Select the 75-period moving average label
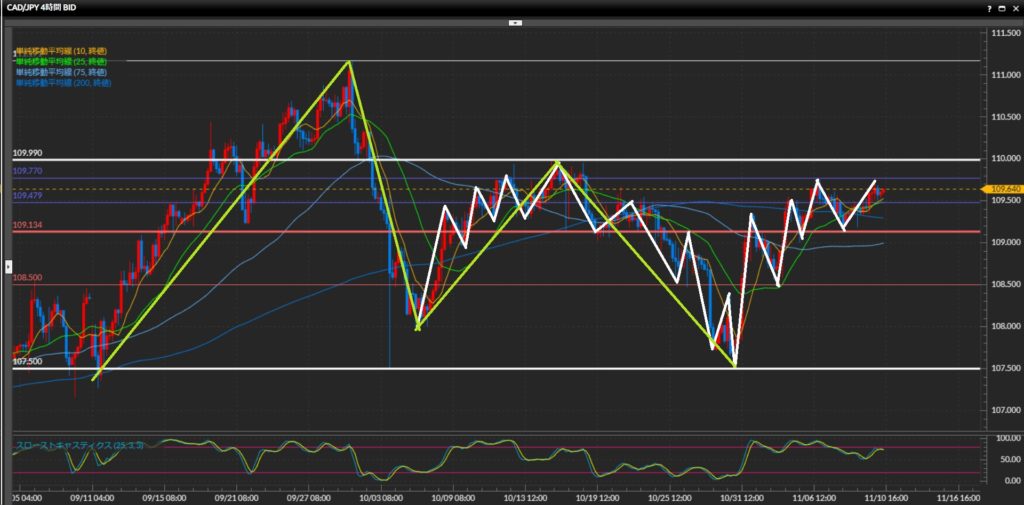 (x=60, y=71)
